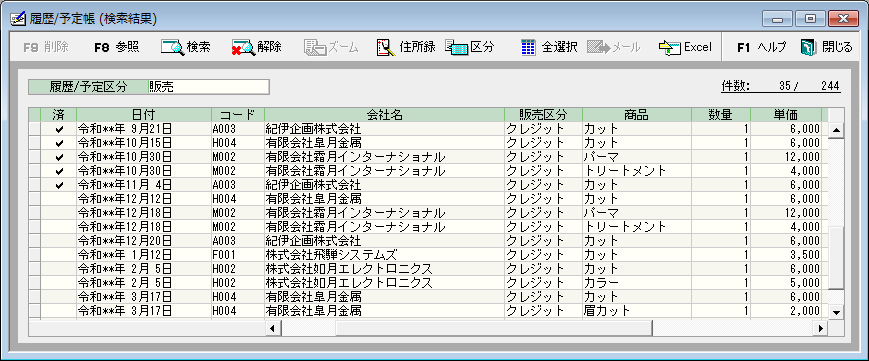The height and width of the screenshot is (361, 869).
Task: Click the horizontal scrollbar right arrow
Action: point(821,328)
